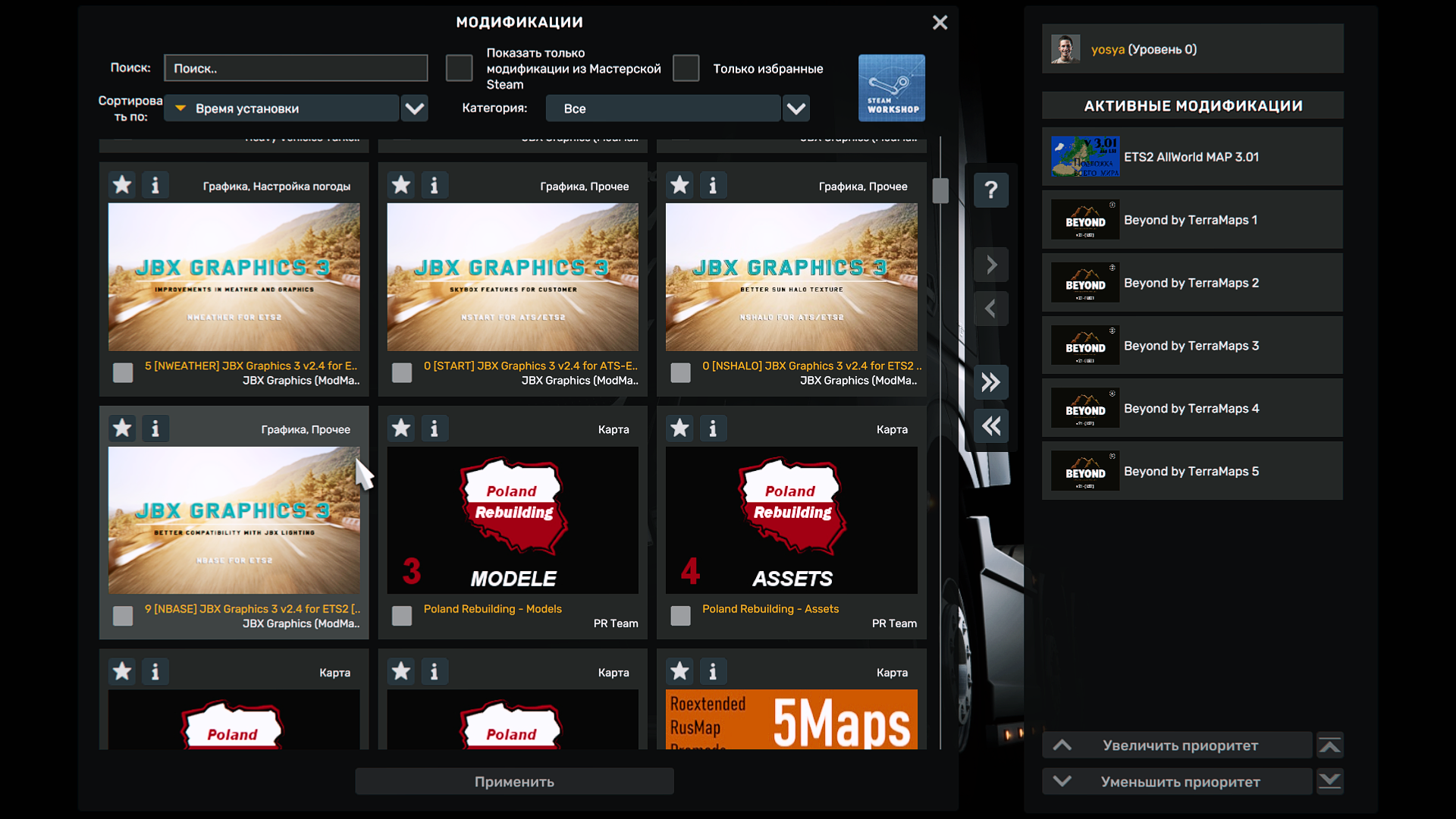Click the mod list scrollbar handle
Screen dimensions: 1456x819
[940, 190]
